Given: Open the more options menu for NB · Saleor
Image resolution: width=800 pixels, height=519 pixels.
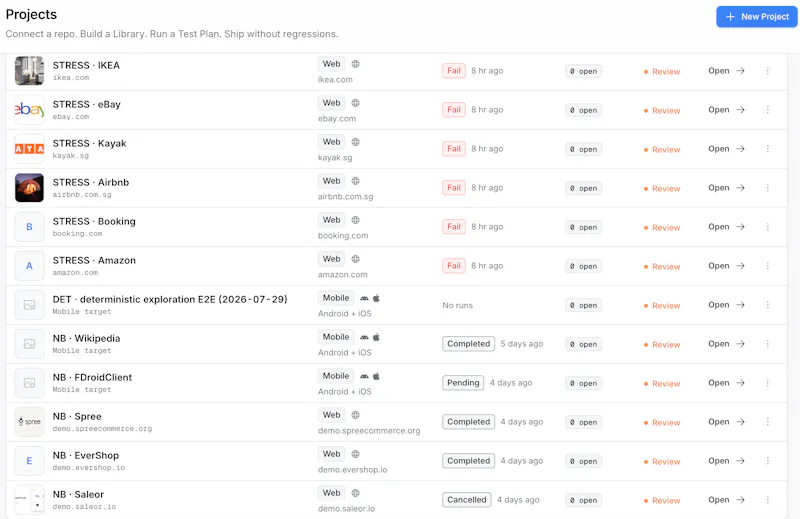Looking at the screenshot, I should pyautogui.click(x=767, y=500).
